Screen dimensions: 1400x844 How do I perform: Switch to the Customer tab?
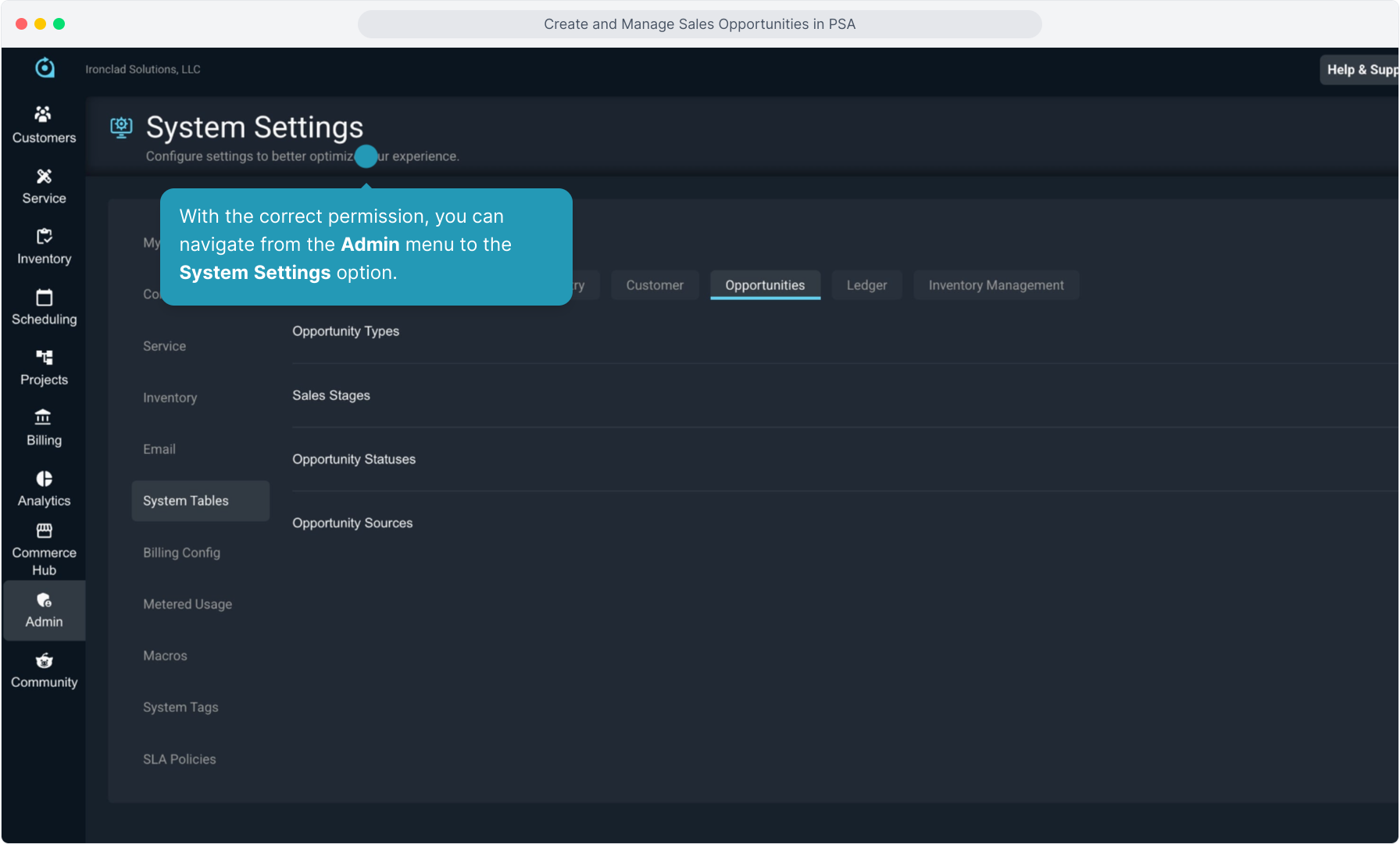(x=654, y=285)
